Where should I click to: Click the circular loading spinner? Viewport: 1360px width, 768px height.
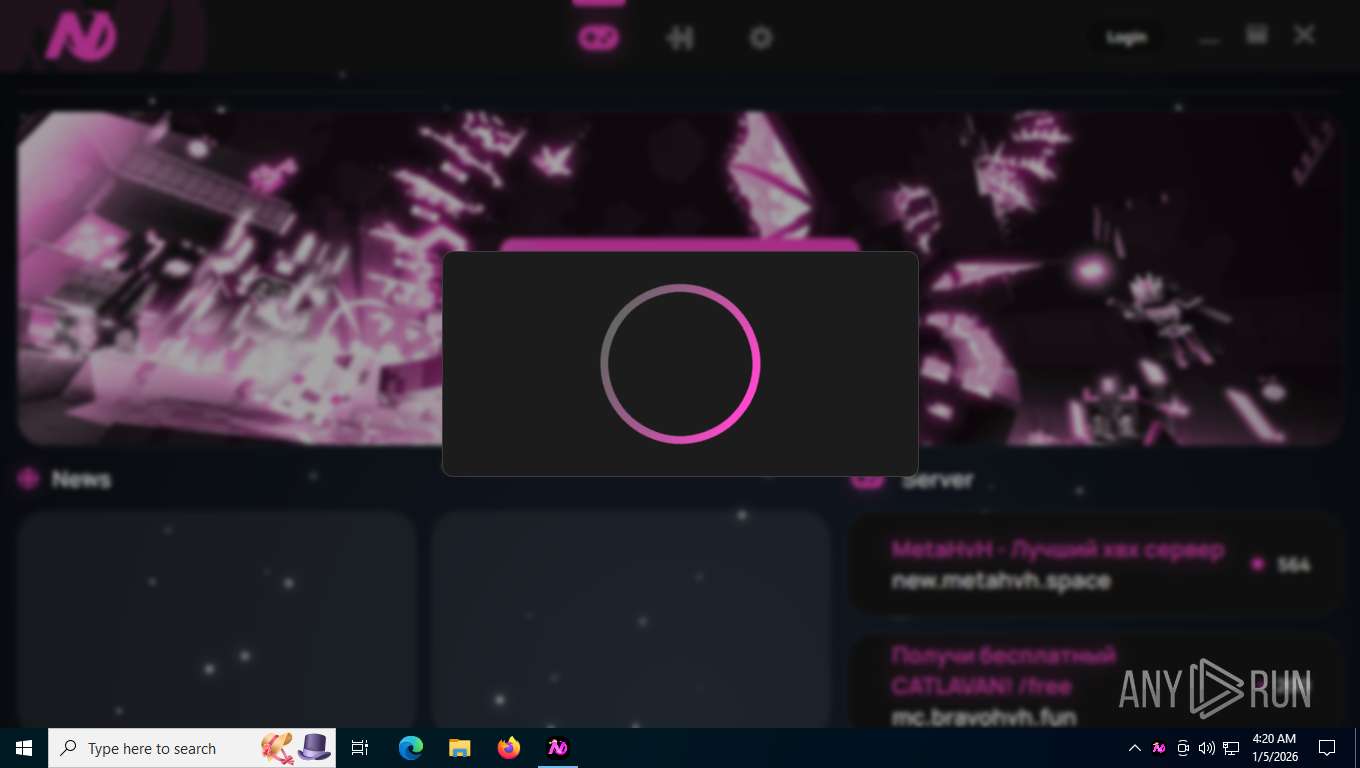coord(680,363)
